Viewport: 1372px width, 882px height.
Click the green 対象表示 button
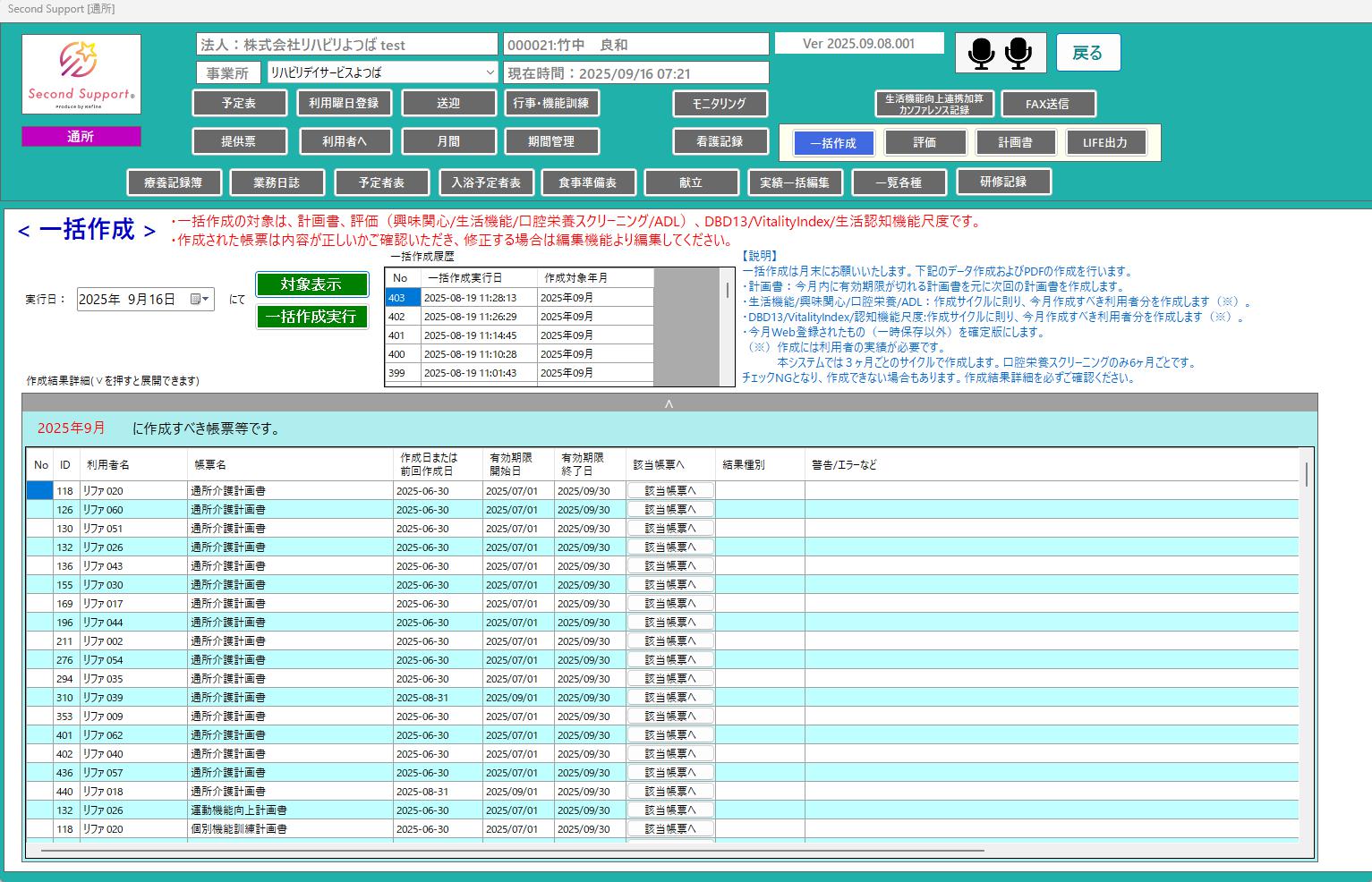(311, 284)
